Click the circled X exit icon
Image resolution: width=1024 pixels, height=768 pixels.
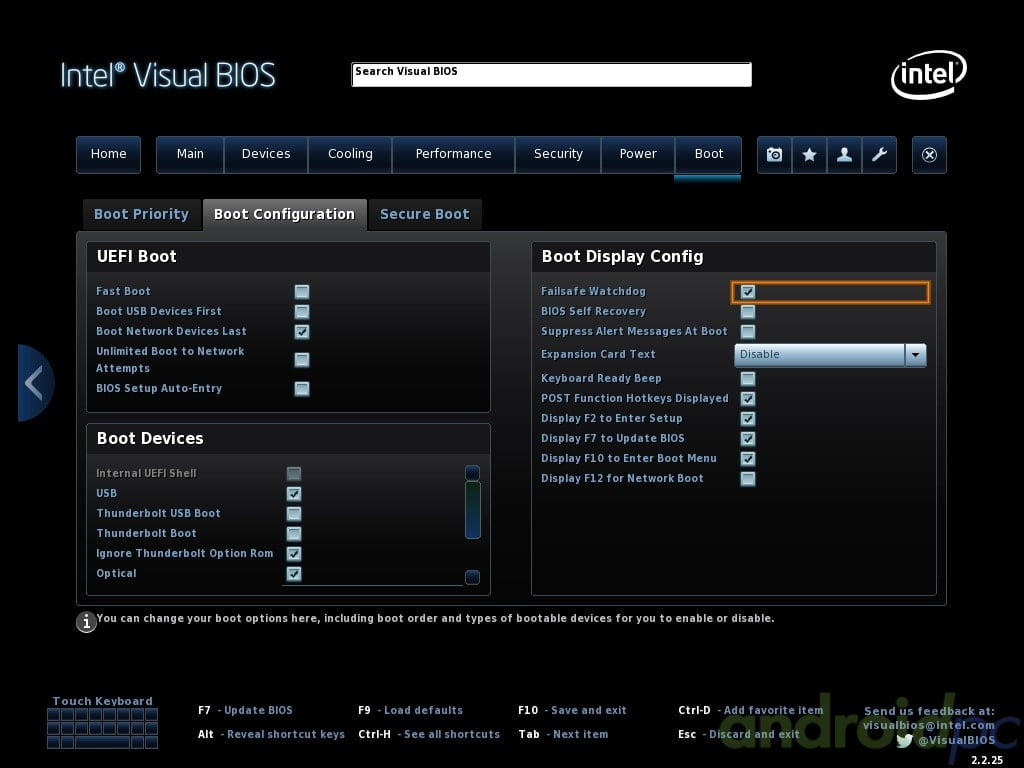coord(929,155)
